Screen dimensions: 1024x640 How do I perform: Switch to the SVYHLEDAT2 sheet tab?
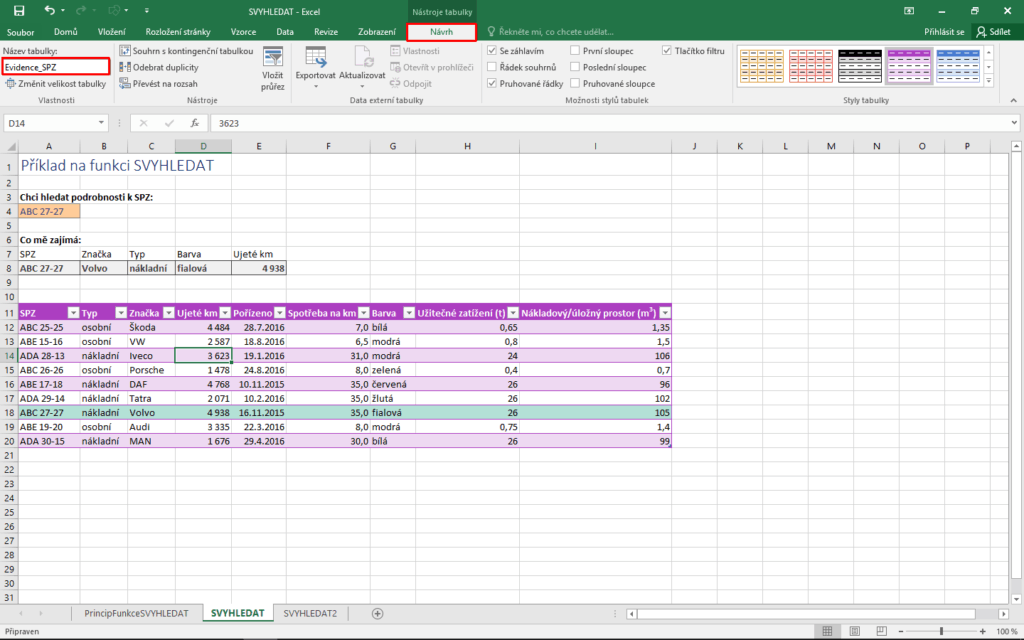click(x=310, y=612)
